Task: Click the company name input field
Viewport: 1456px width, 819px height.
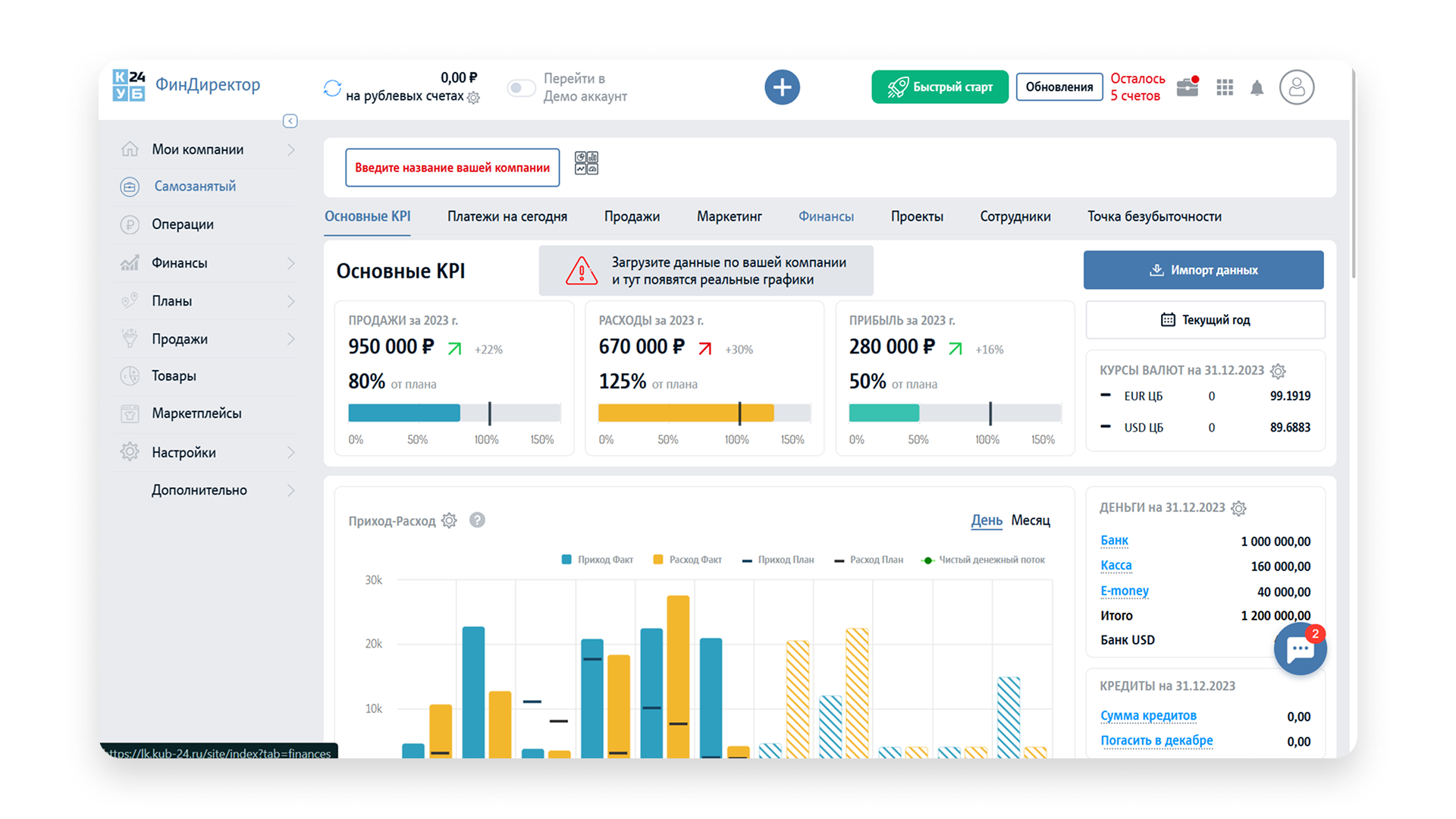Action: point(452,168)
